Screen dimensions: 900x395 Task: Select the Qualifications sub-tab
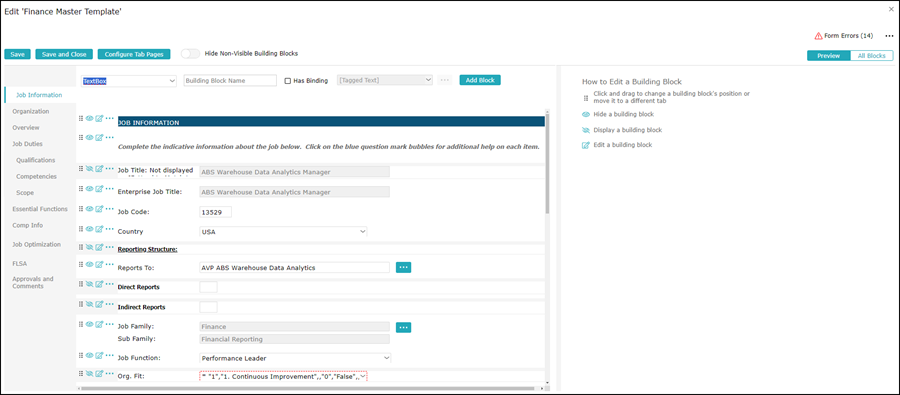pyautogui.click(x=36, y=160)
